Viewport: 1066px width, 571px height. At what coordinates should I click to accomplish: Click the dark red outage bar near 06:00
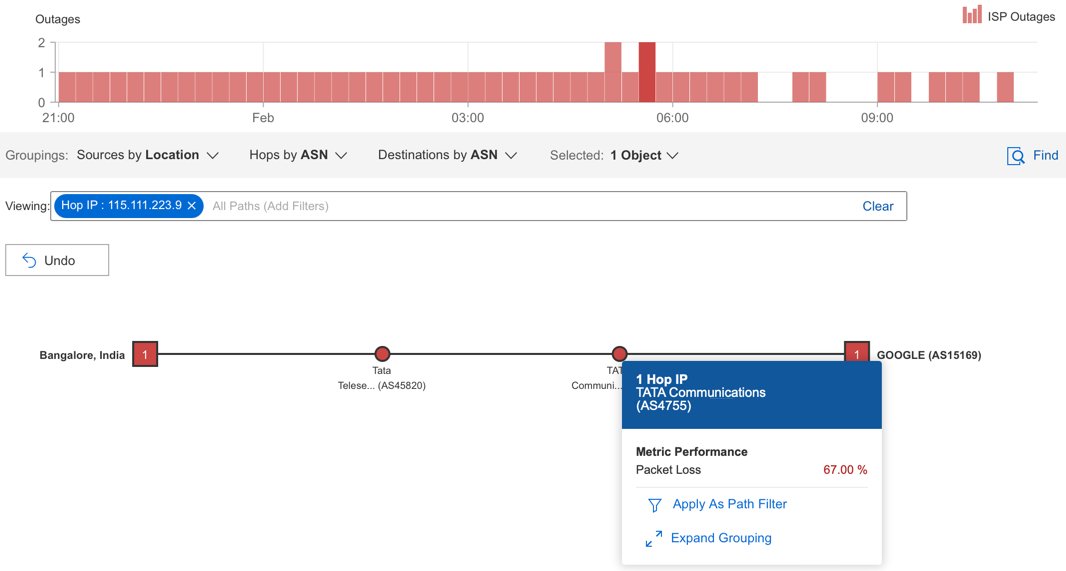647,72
